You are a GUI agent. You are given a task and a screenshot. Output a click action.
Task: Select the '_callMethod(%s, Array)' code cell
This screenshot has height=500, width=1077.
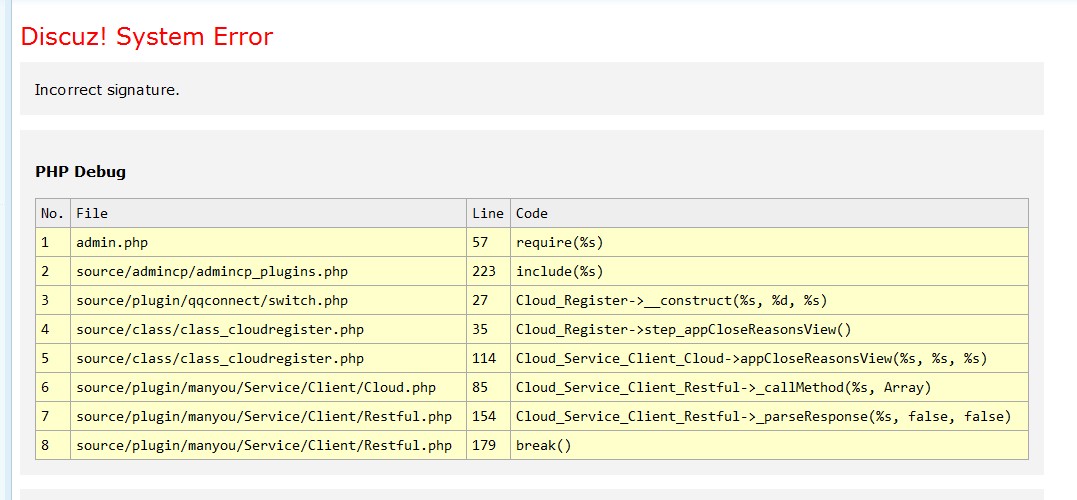(769, 387)
